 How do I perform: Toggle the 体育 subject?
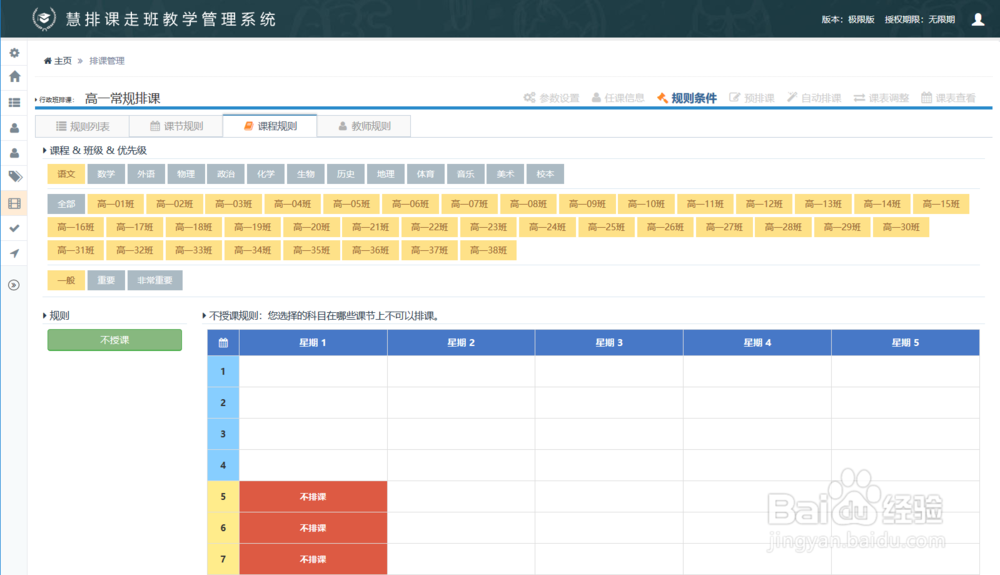point(425,174)
